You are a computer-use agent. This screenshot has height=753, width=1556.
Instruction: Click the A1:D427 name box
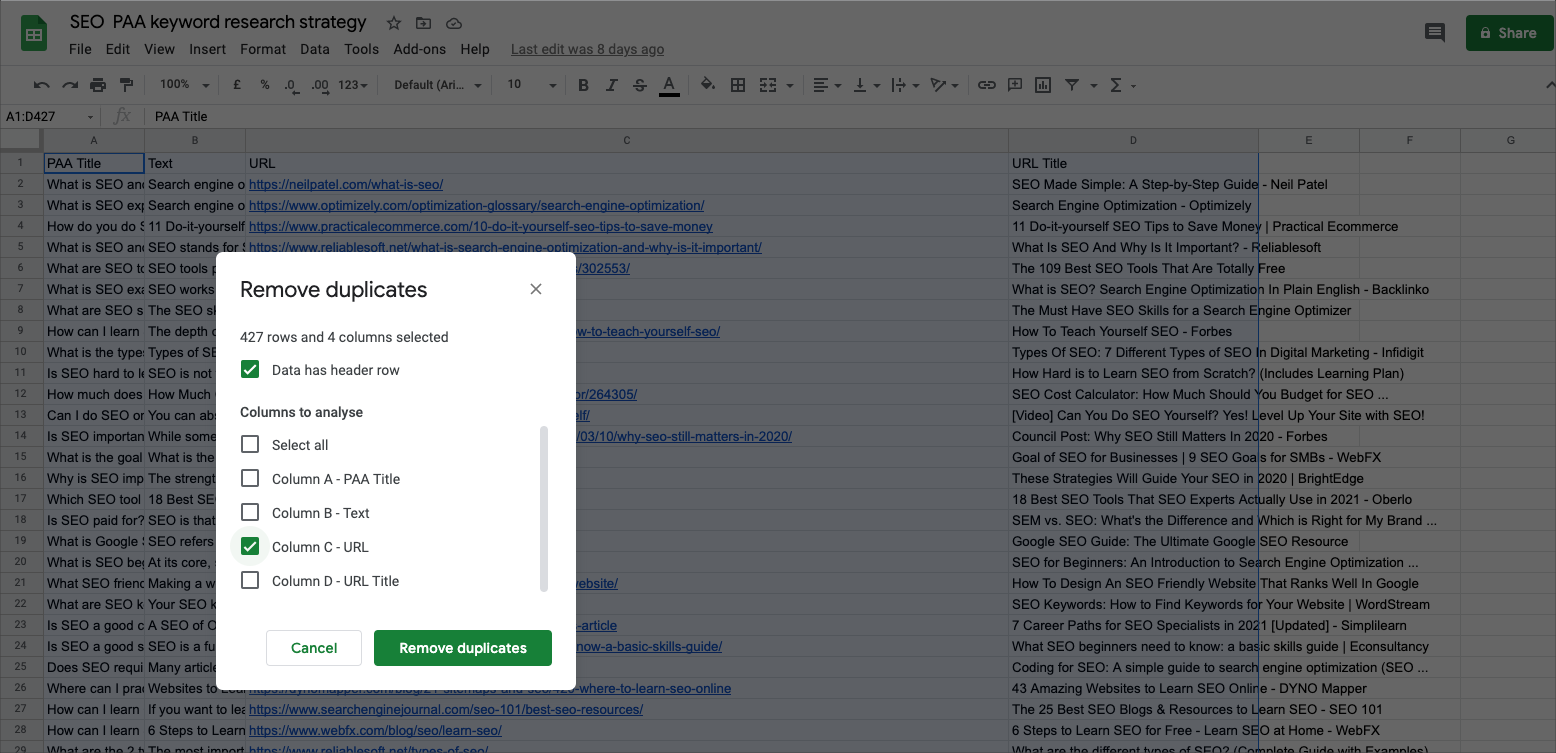tap(50, 116)
